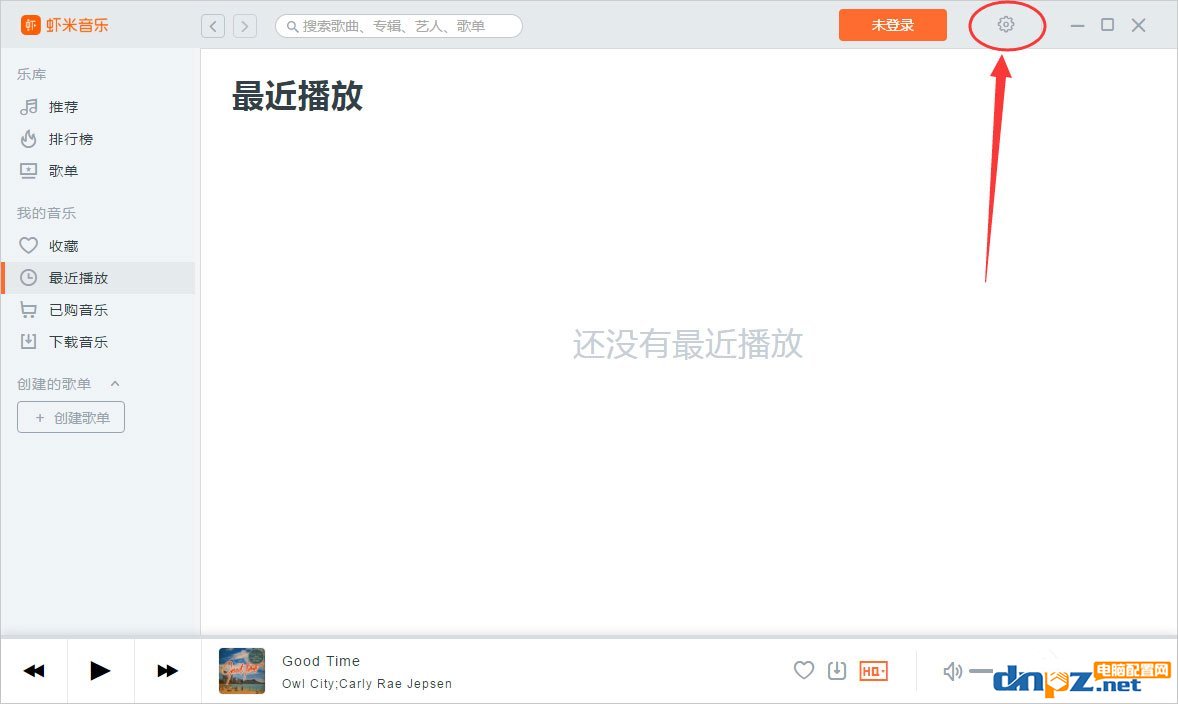The image size is (1178, 704).
Task: Toggle HQ audio quality
Action: pos(873,671)
